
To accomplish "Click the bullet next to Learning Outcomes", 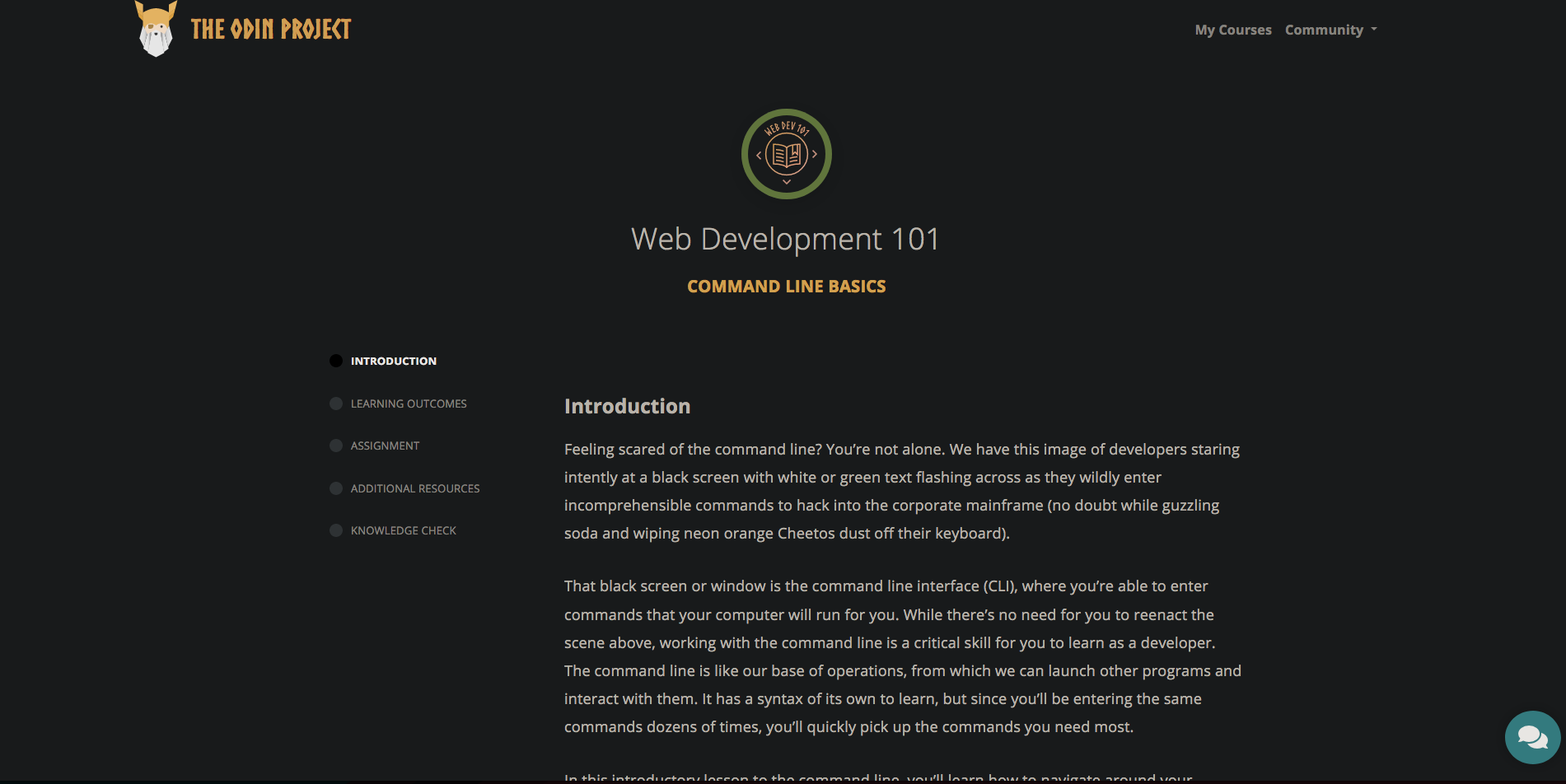I will click(x=336, y=404).
